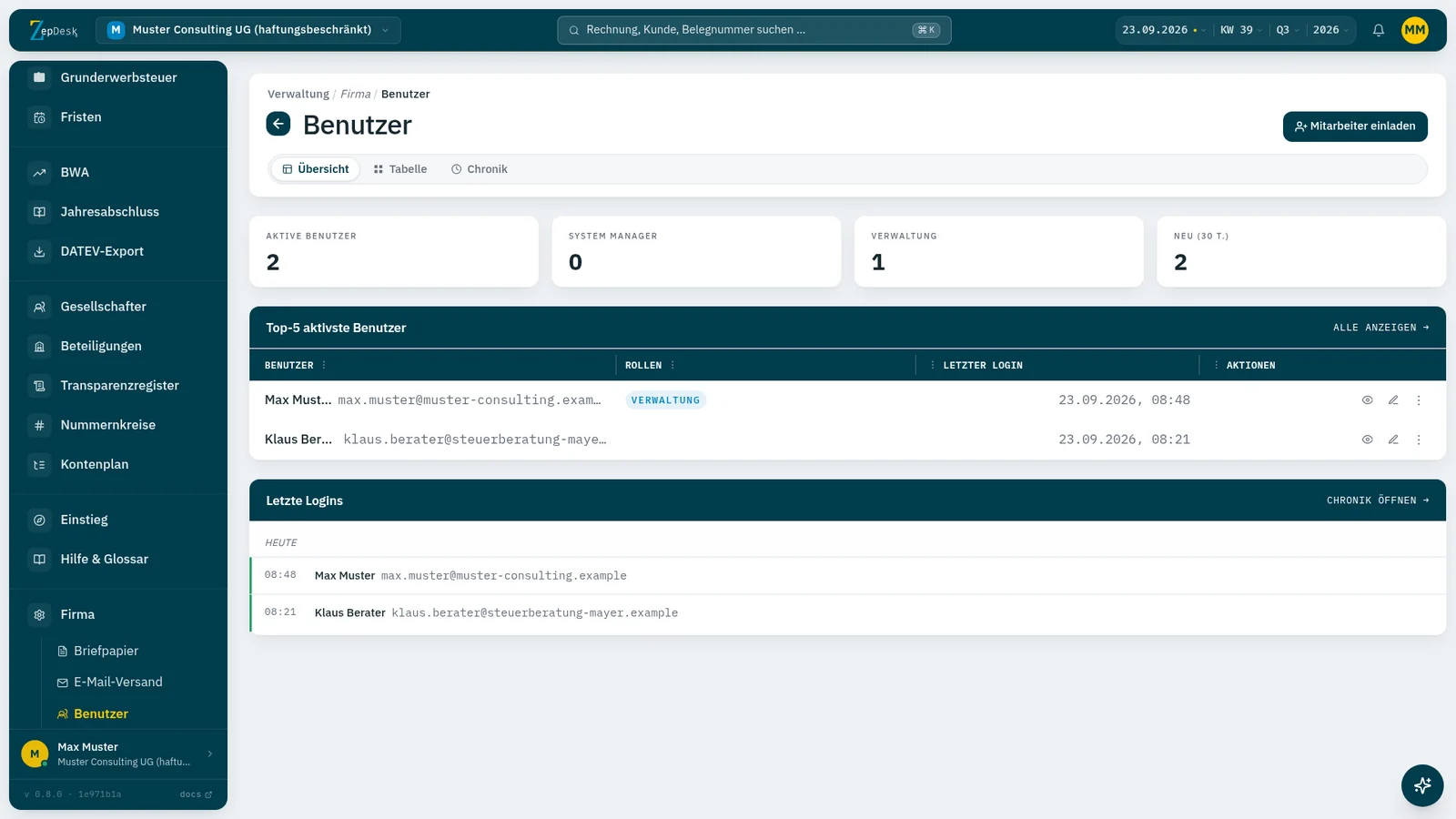Viewport: 1456px width, 819px height.
Task: Open Benutzer column options menu
Action: click(x=324, y=365)
